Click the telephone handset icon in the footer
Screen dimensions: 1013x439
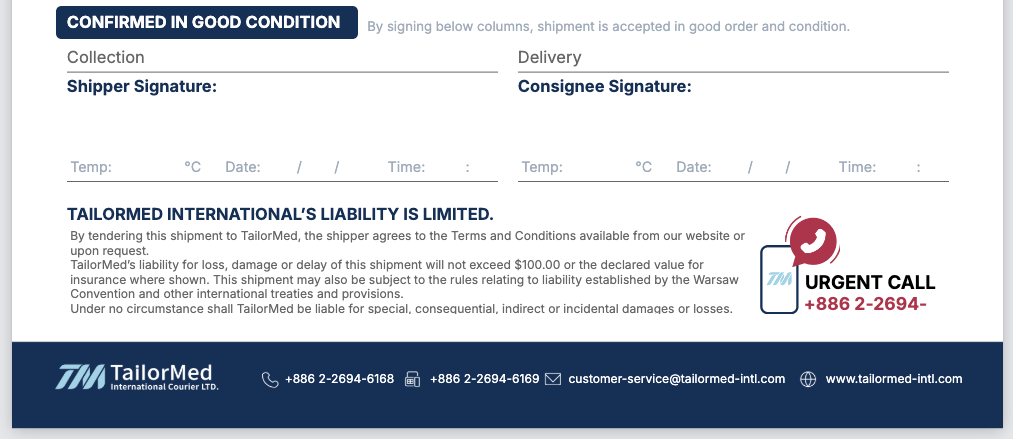(269, 380)
